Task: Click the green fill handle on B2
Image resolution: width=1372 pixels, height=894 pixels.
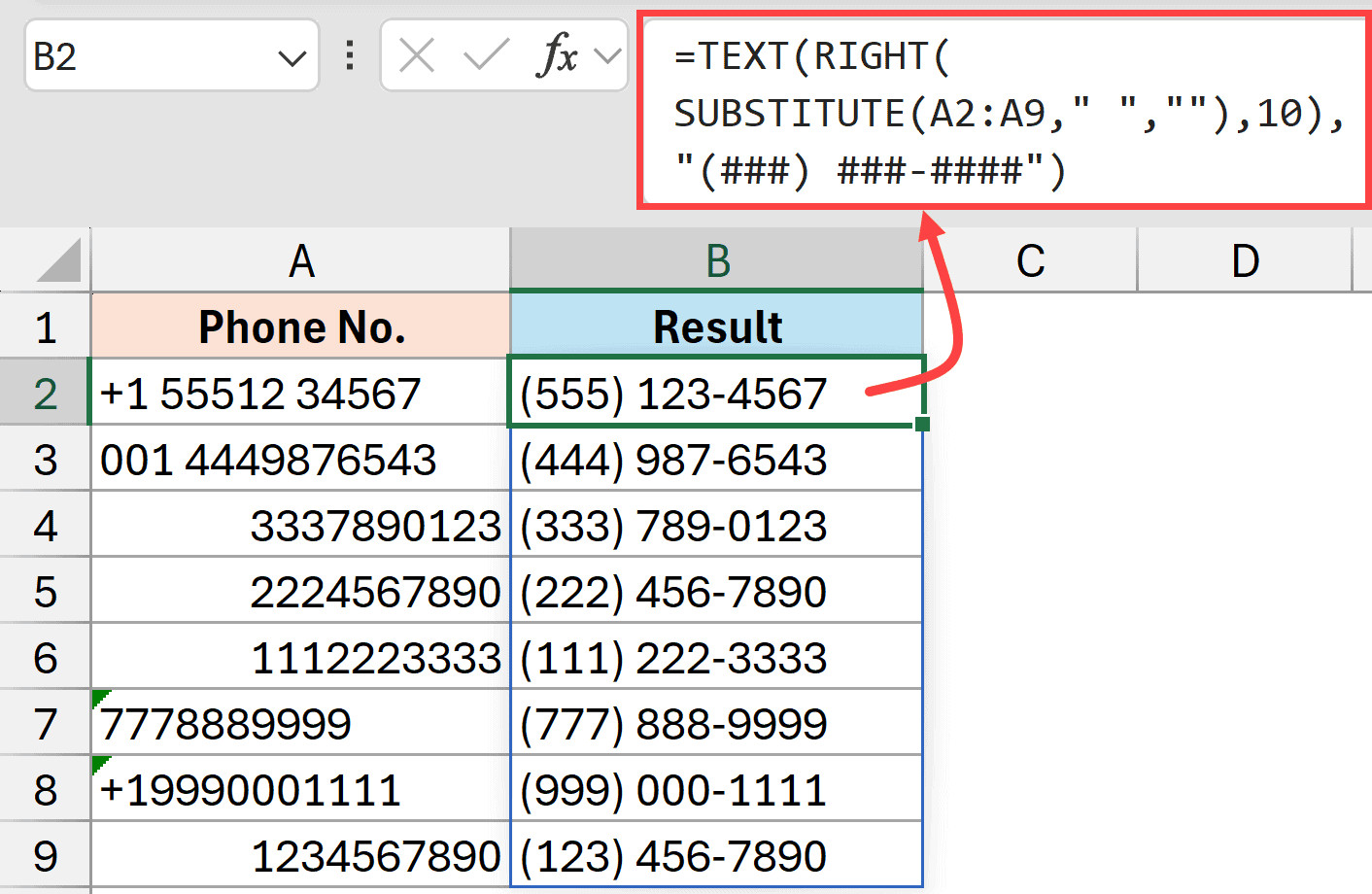Action: tap(922, 424)
